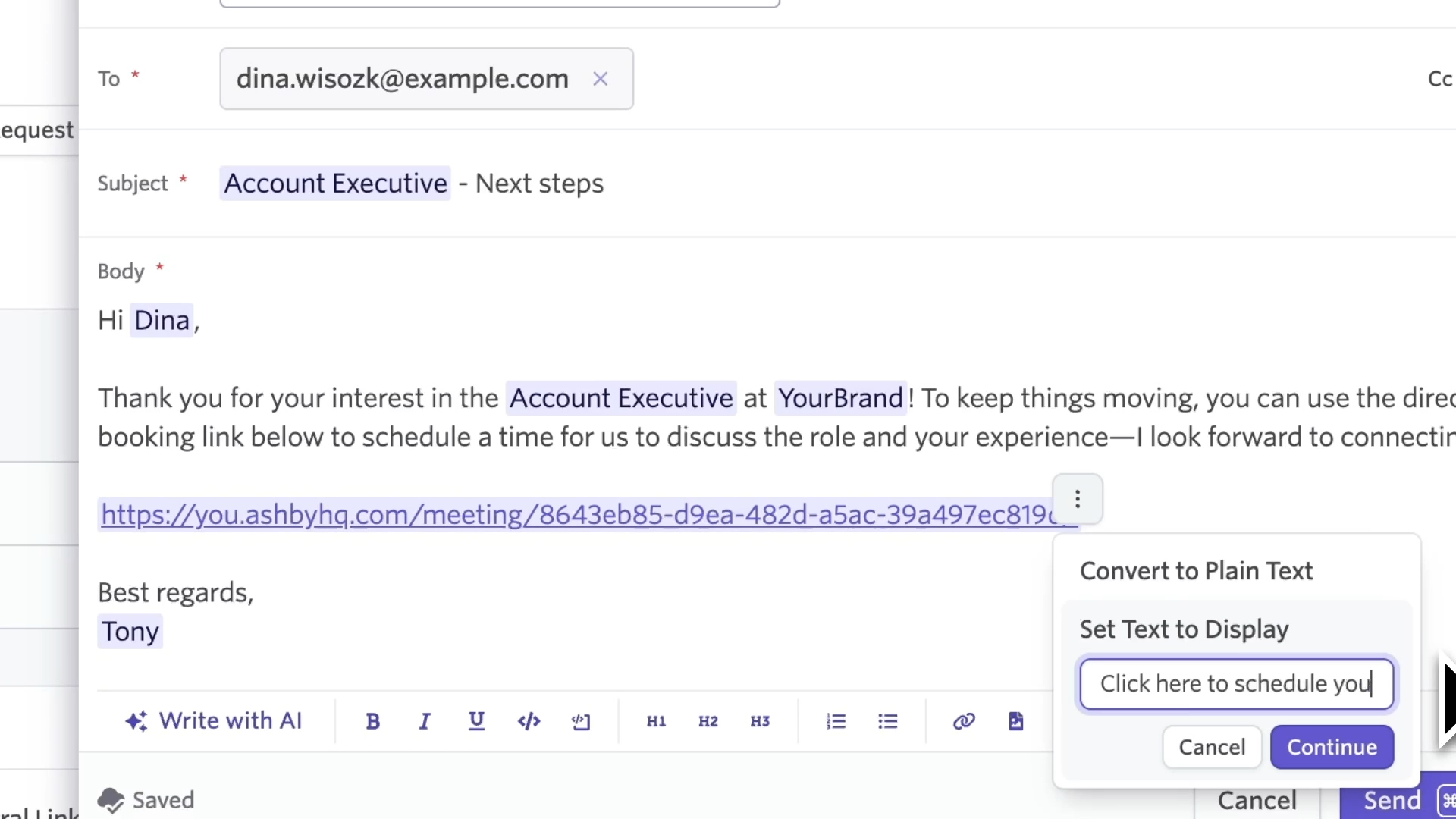1456x819 pixels.
Task: Focus the Text to Display input field
Action: 1236,684
